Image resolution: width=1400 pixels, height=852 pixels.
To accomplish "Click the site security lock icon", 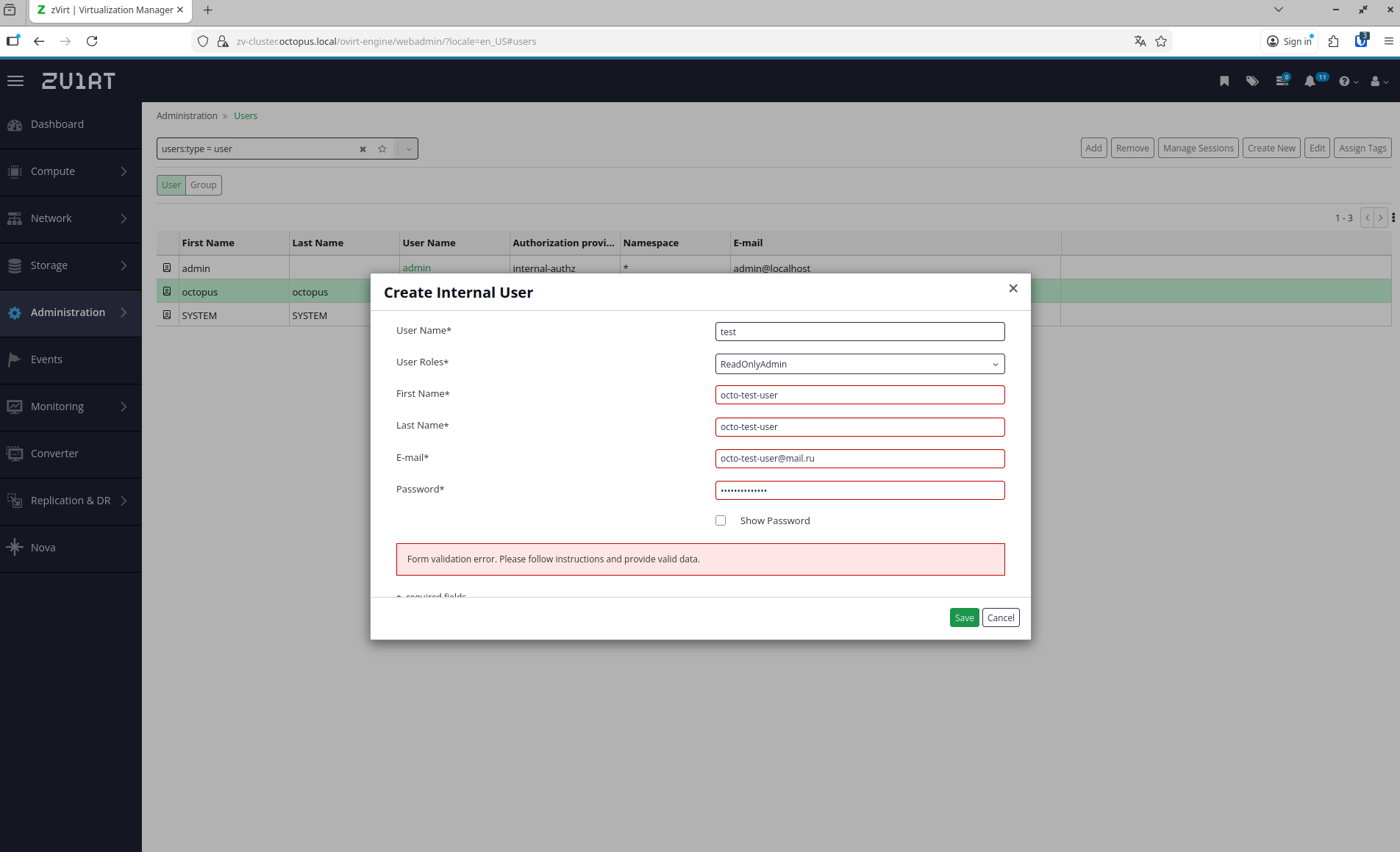I will [223, 41].
